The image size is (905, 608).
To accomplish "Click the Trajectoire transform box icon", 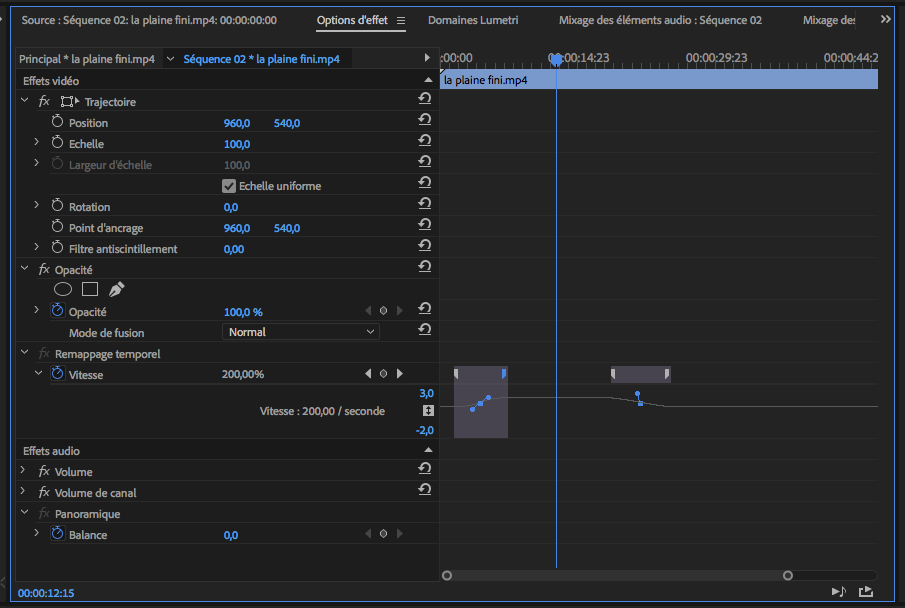I will click(70, 102).
